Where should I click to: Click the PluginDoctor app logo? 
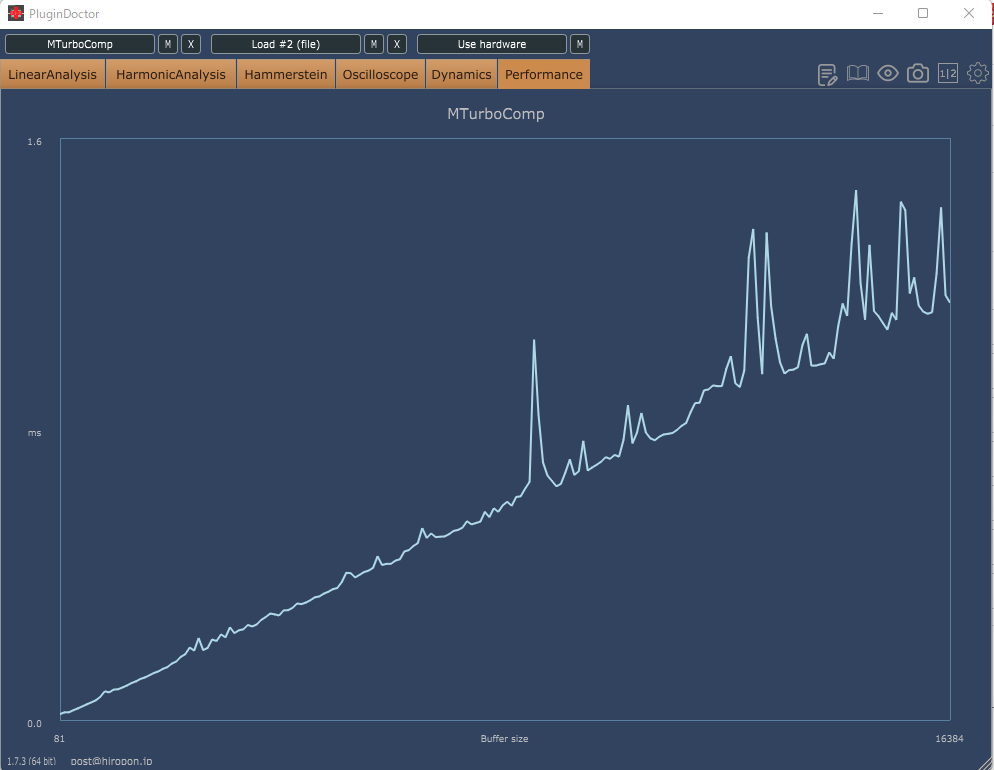(16, 13)
